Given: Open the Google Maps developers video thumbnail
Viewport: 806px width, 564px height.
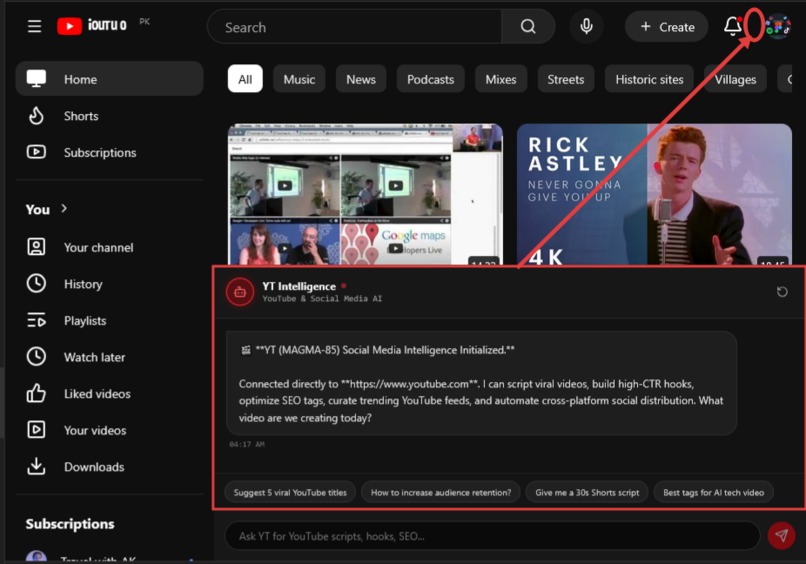Looking at the screenshot, I should click(x=365, y=194).
